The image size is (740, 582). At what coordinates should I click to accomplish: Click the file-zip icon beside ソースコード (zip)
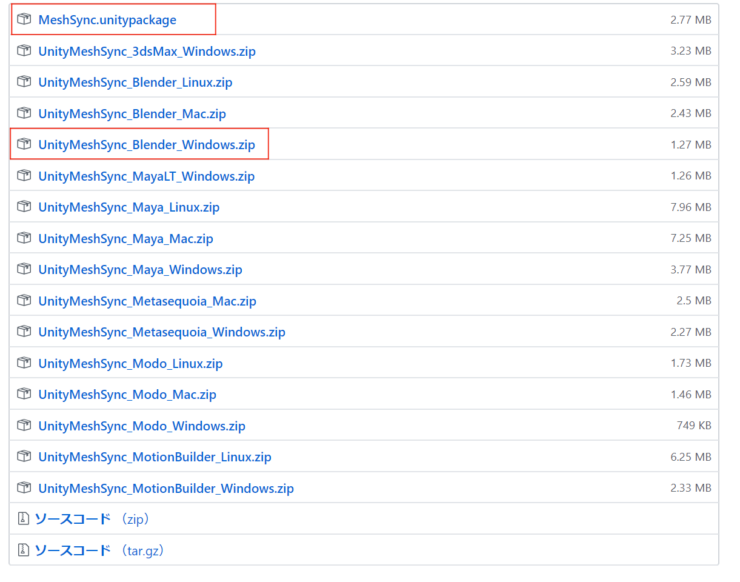pyautogui.click(x=24, y=519)
